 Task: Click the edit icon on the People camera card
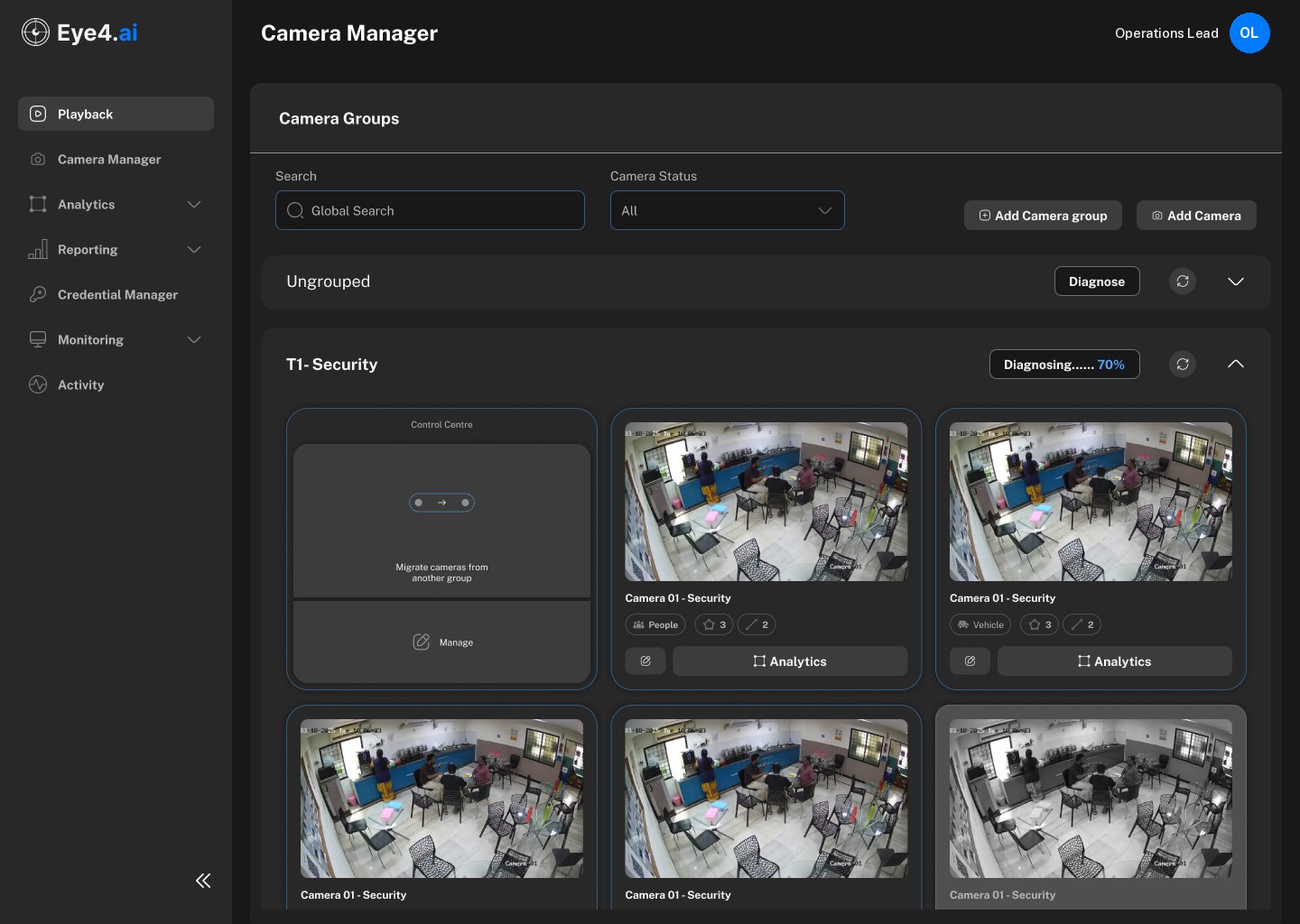click(x=645, y=661)
